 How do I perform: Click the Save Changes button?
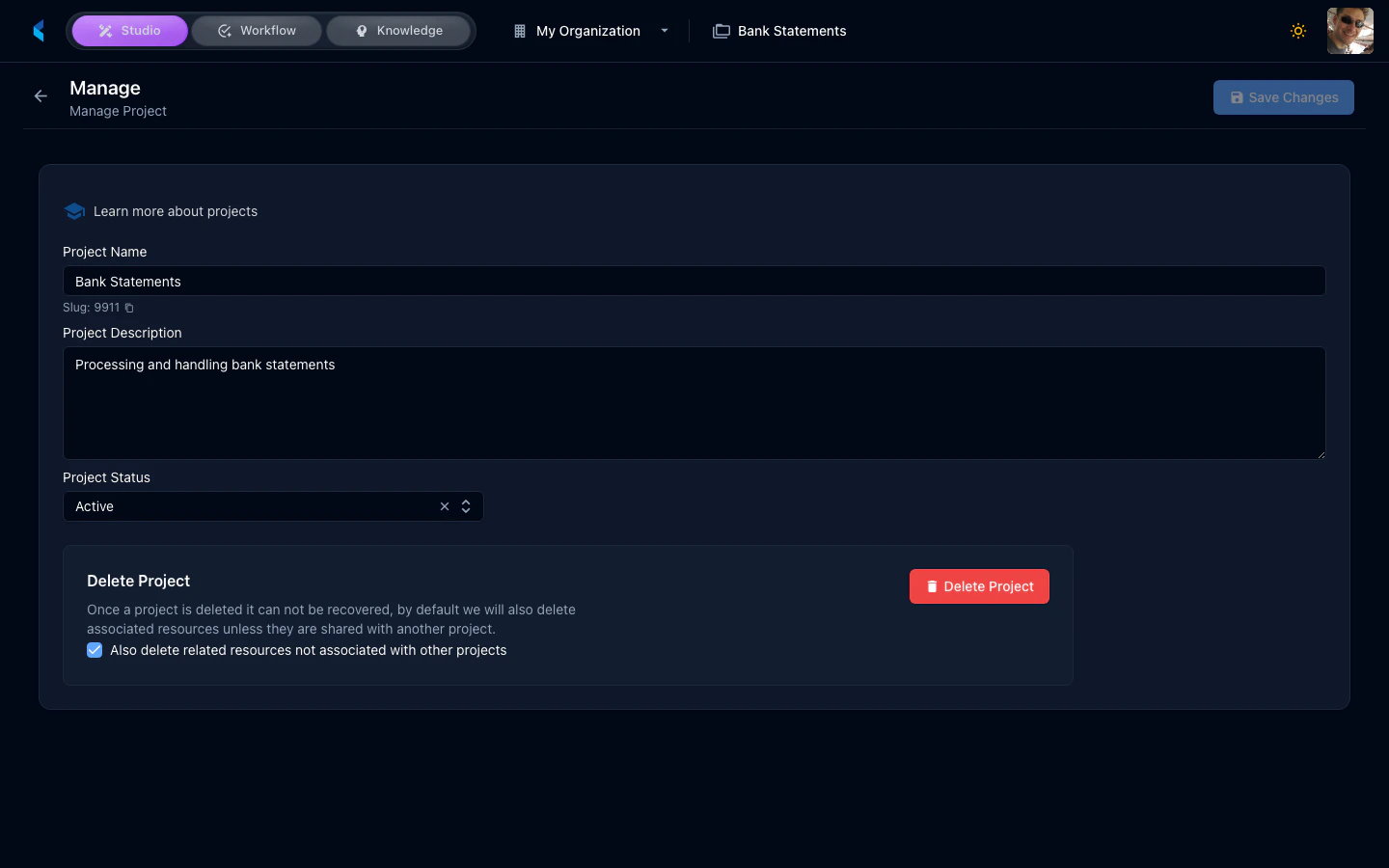[1283, 96]
